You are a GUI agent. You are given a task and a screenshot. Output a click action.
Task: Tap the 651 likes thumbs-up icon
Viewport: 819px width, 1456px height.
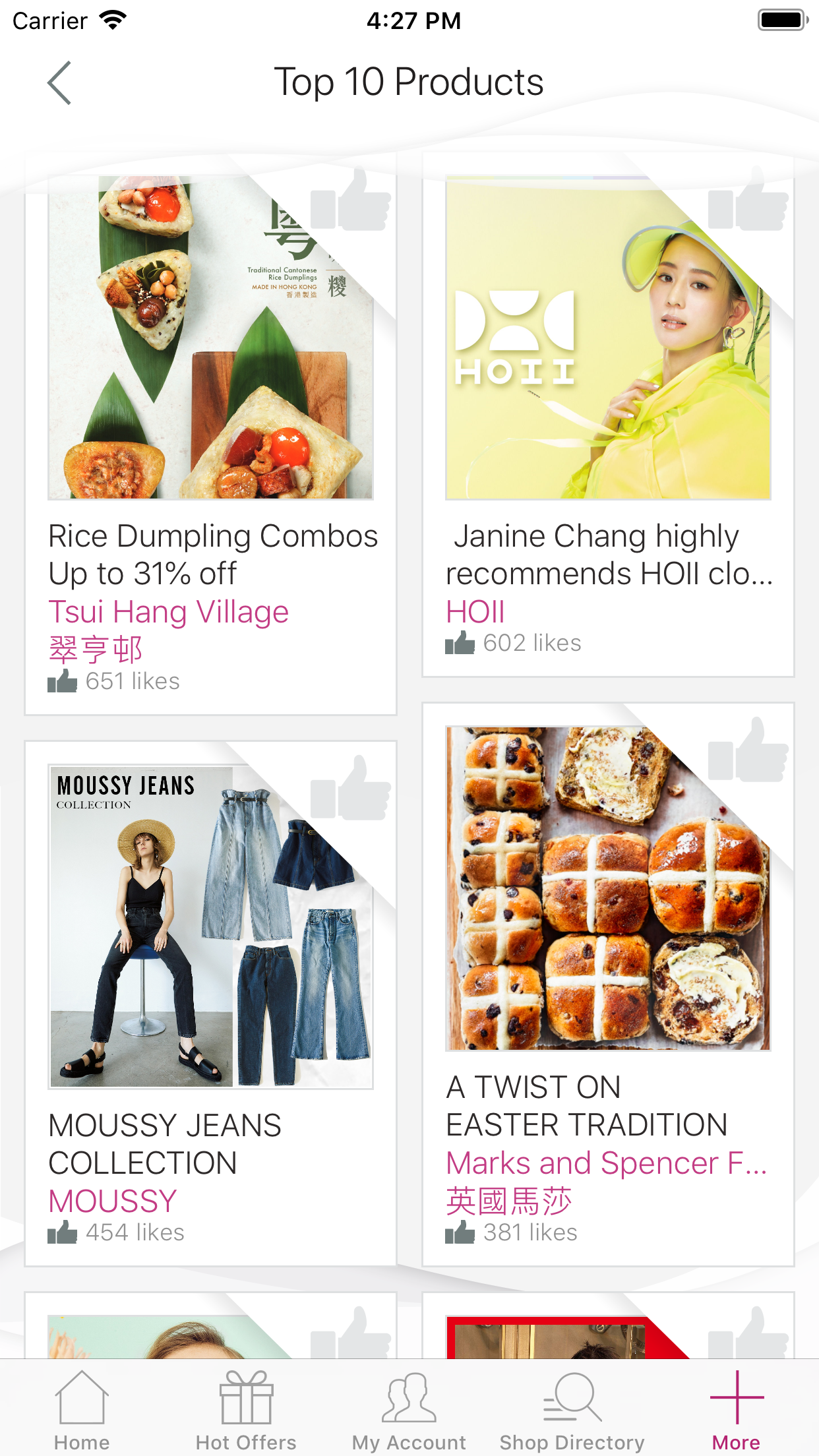(x=63, y=681)
